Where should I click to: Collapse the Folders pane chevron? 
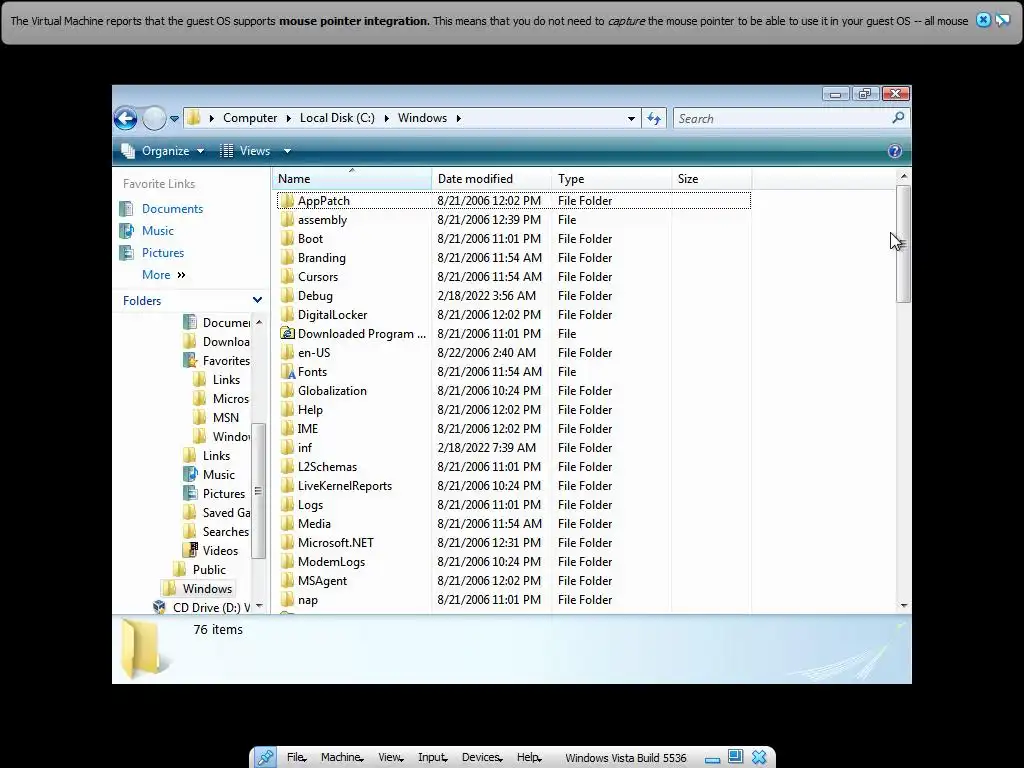coord(257,300)
